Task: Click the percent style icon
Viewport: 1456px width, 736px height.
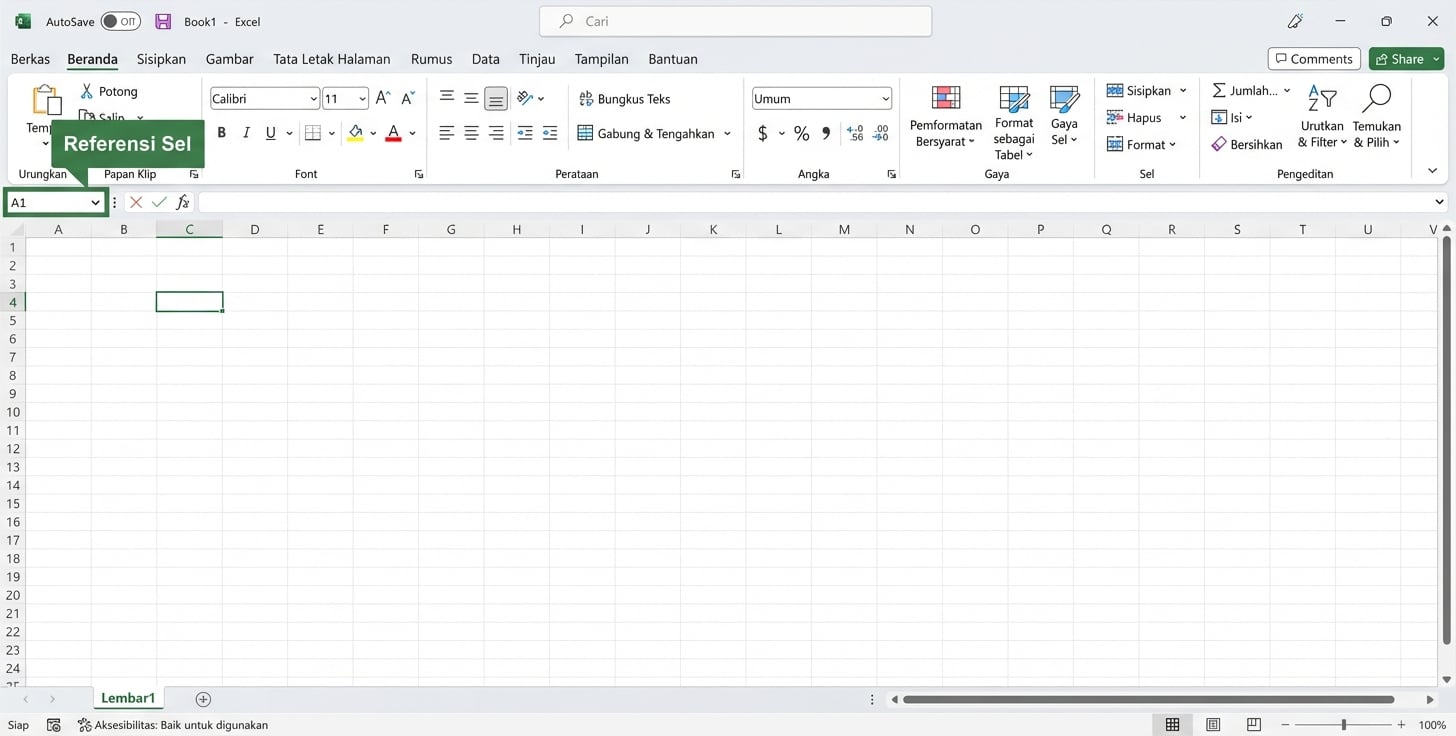Action: [801, 133]
